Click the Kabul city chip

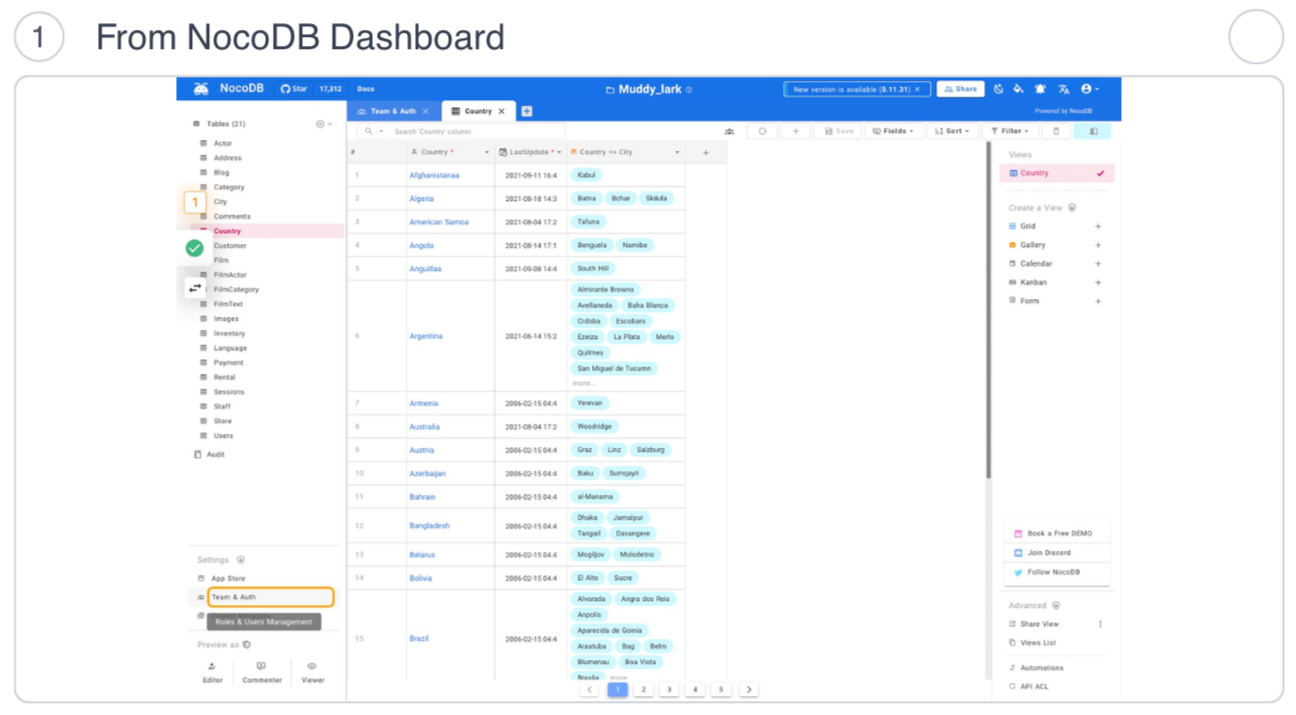click(586, 175)
